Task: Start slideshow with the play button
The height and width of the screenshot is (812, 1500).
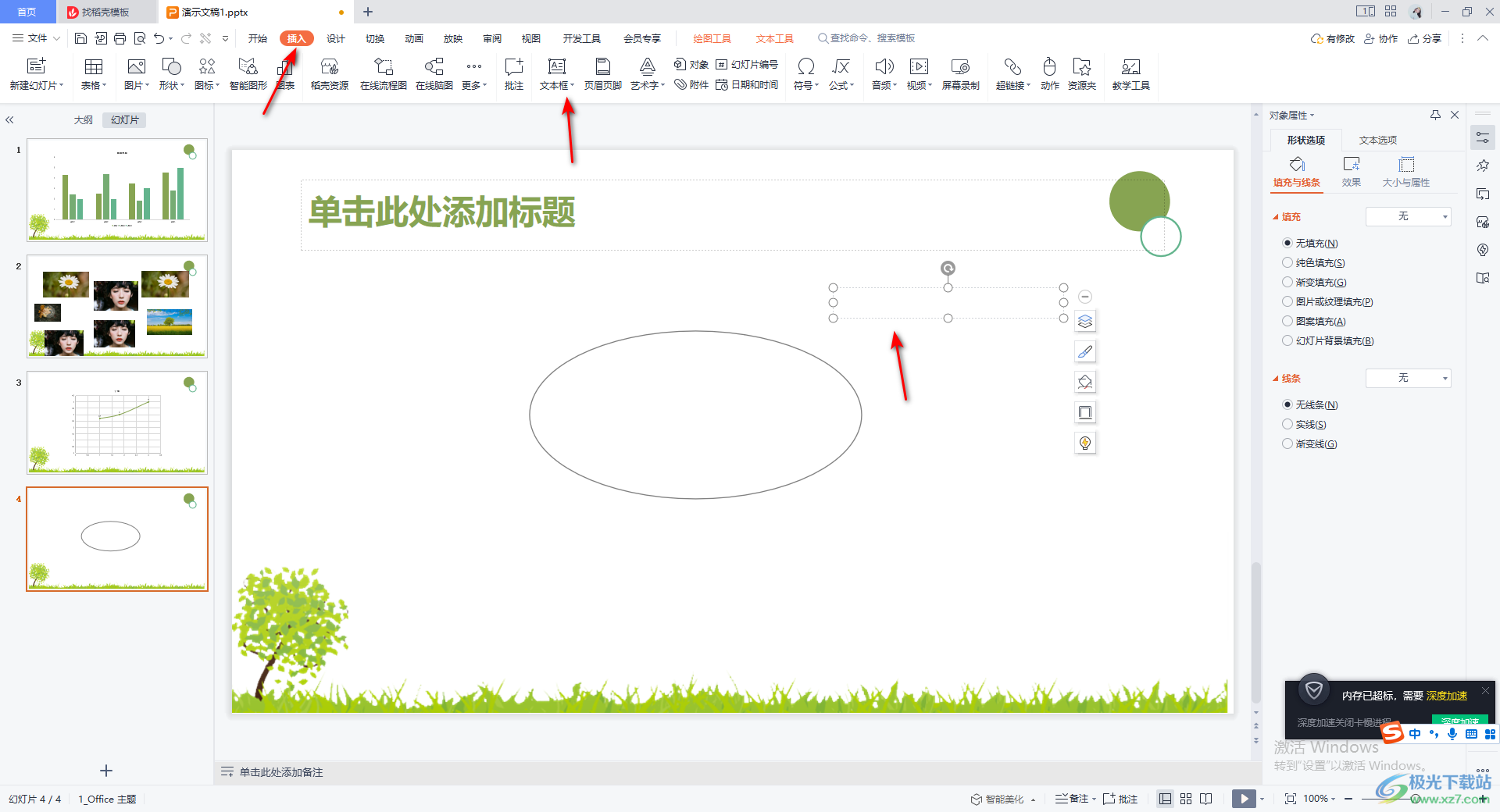Action: (1244, 799)
